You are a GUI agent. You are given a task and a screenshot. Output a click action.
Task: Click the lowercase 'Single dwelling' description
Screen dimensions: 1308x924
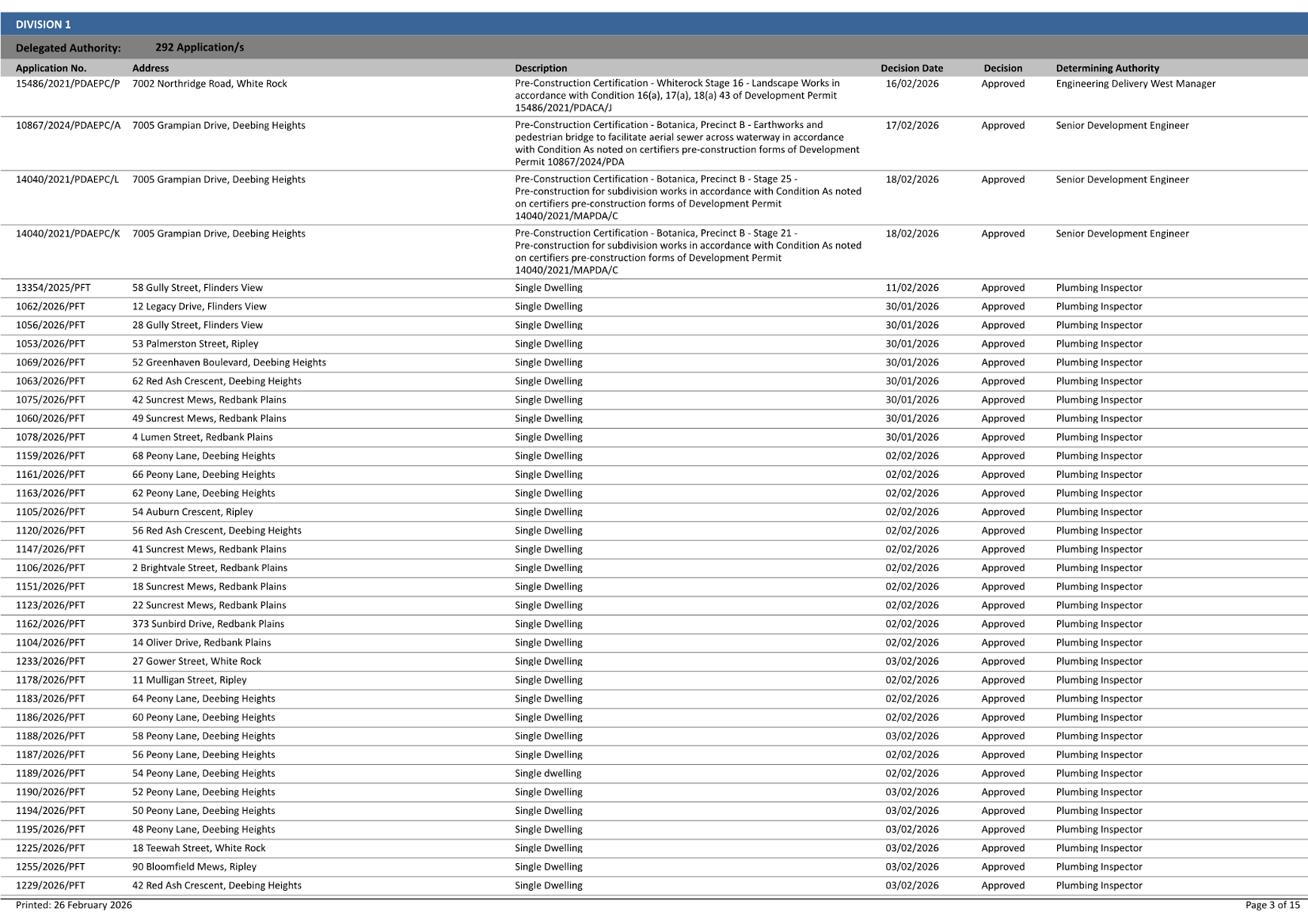coord(548,773)
